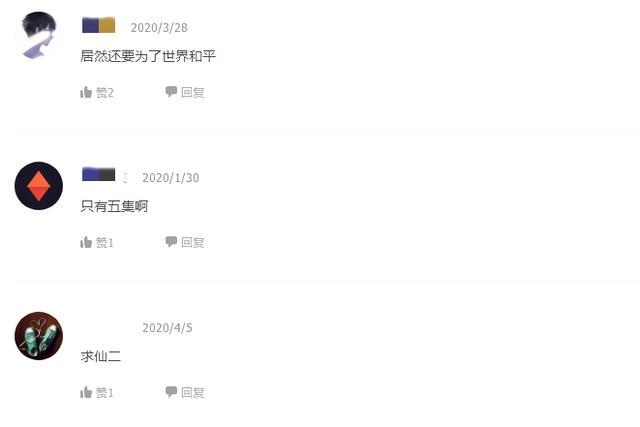The width and height of the screenshot is (640, 427).
Task: Click the 2020/4/5 date stamp
Action: click(167, 328)
